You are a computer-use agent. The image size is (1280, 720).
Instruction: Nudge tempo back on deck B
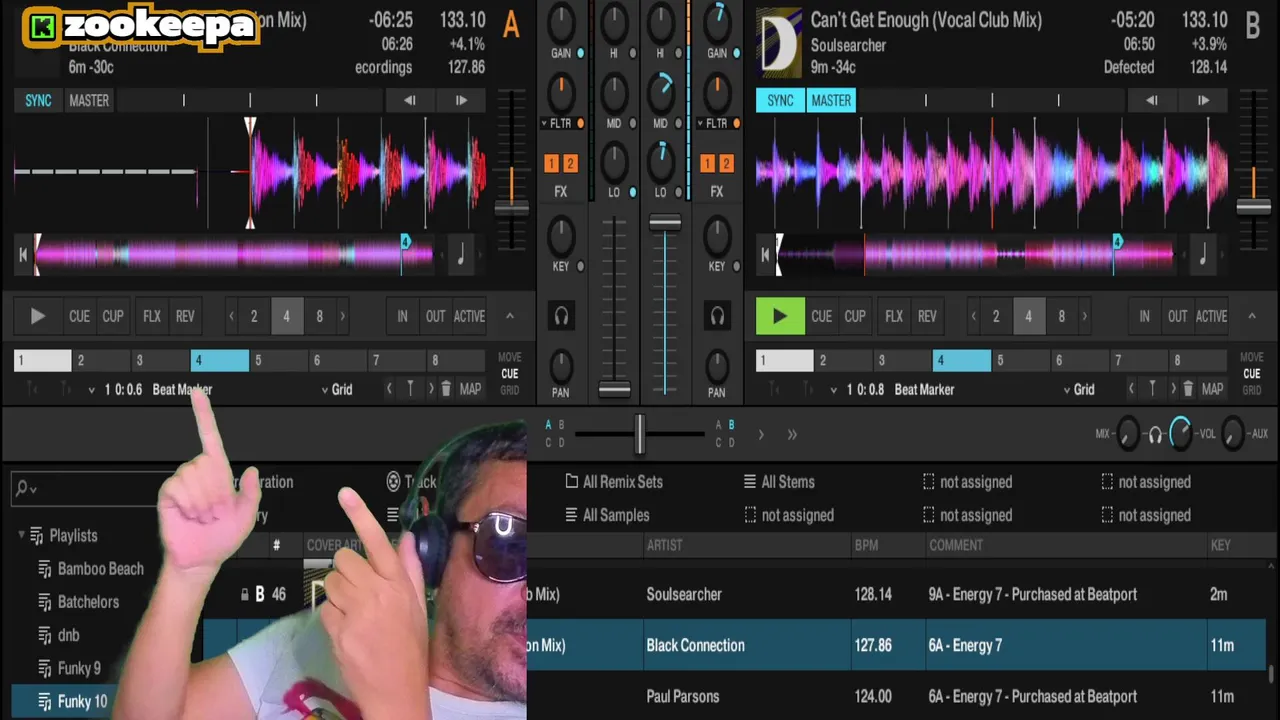(x=1152, y=100)
